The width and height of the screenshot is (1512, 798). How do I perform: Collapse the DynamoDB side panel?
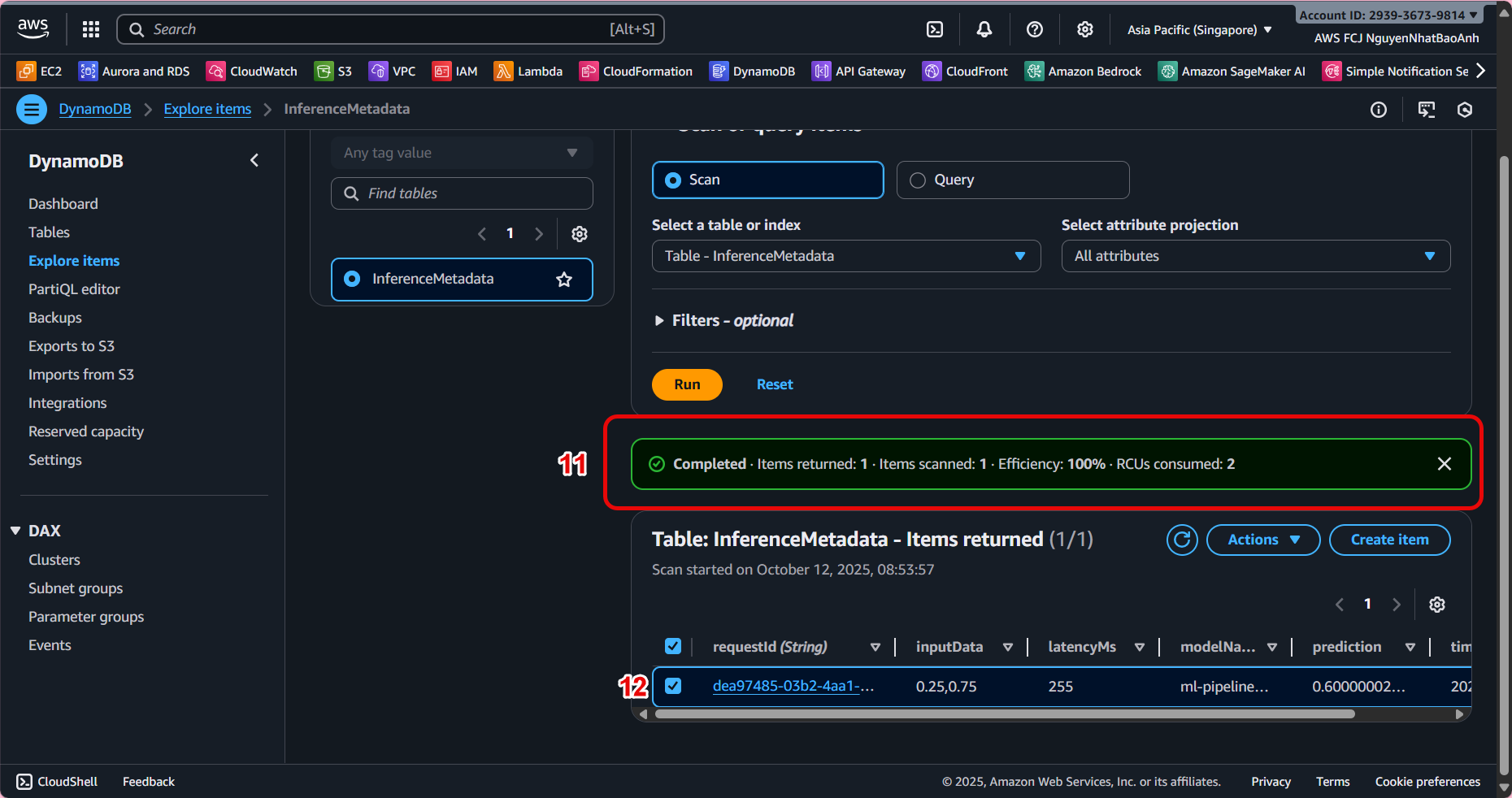coord(254,161)
